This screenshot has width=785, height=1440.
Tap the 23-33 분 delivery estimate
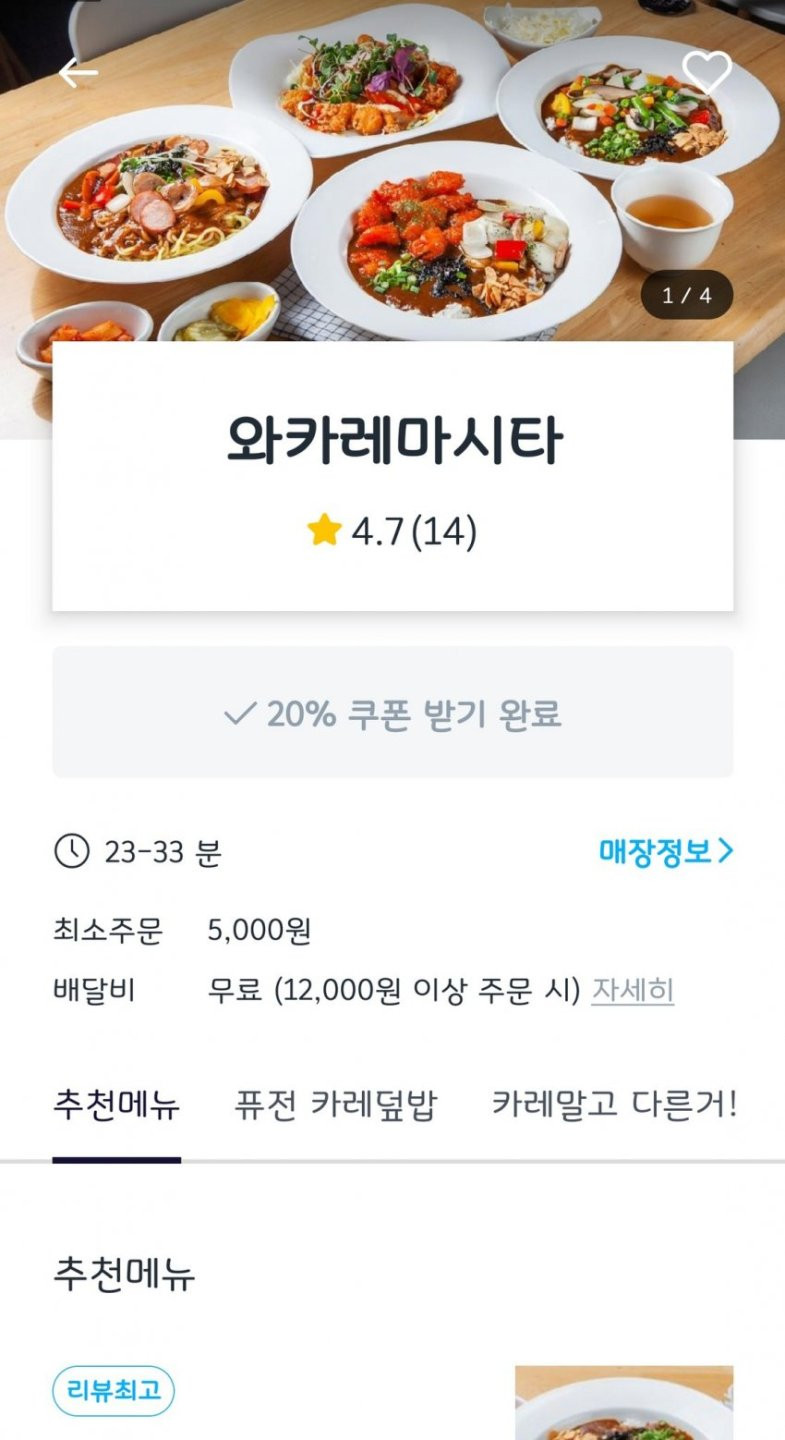(162, 853)
